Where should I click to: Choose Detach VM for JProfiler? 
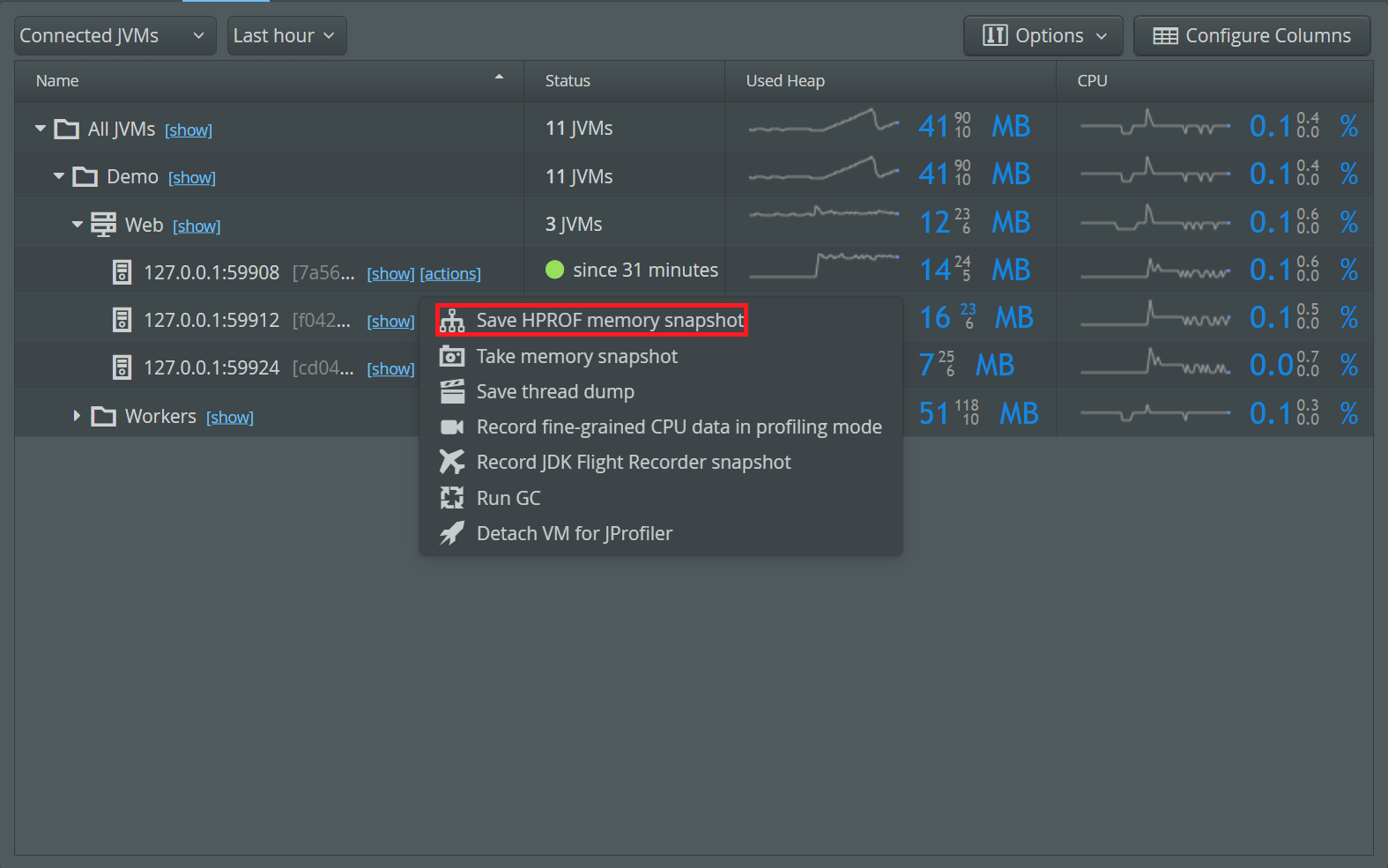574,533
